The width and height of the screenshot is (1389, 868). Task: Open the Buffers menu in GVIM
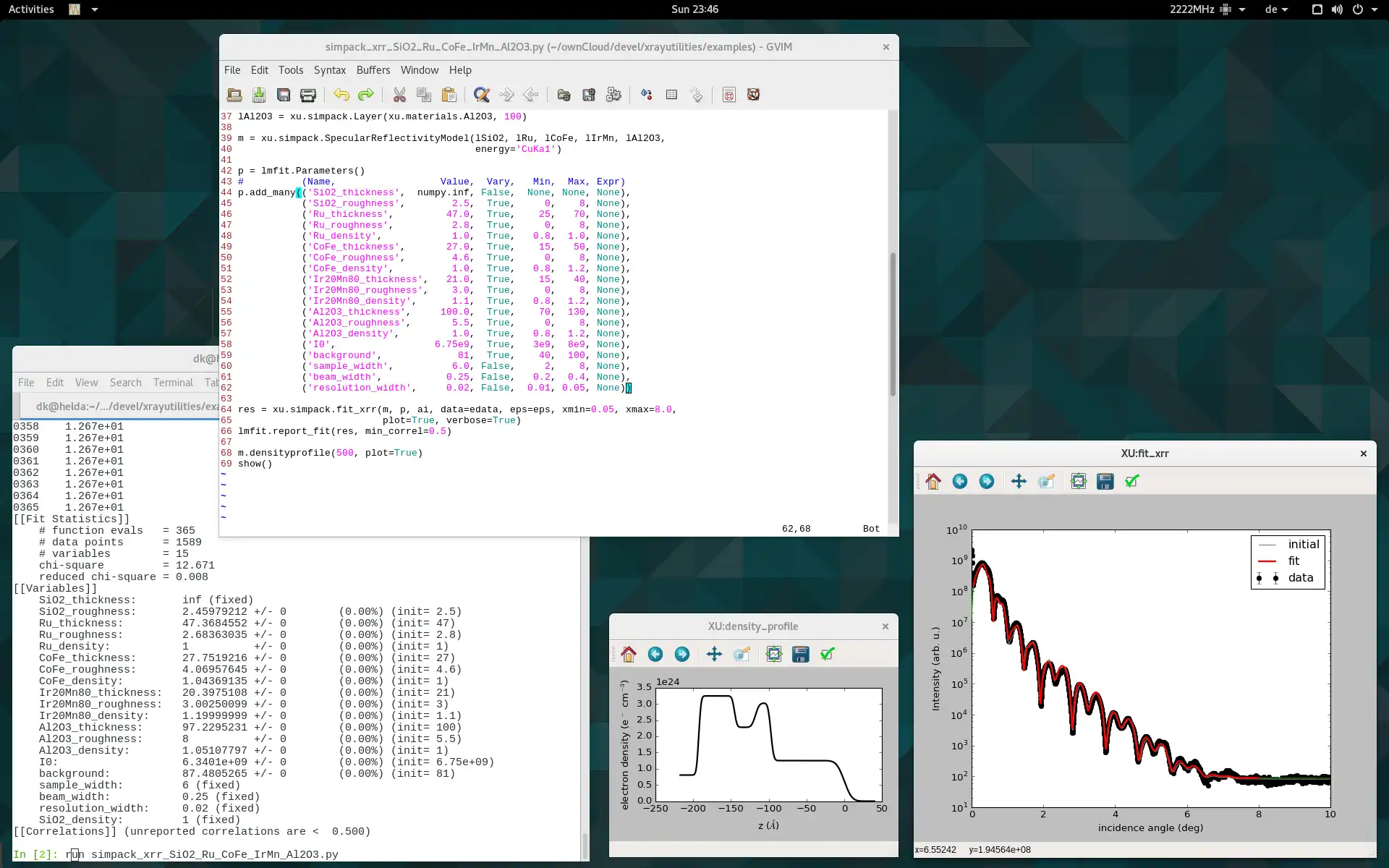(x=373, y=69)
